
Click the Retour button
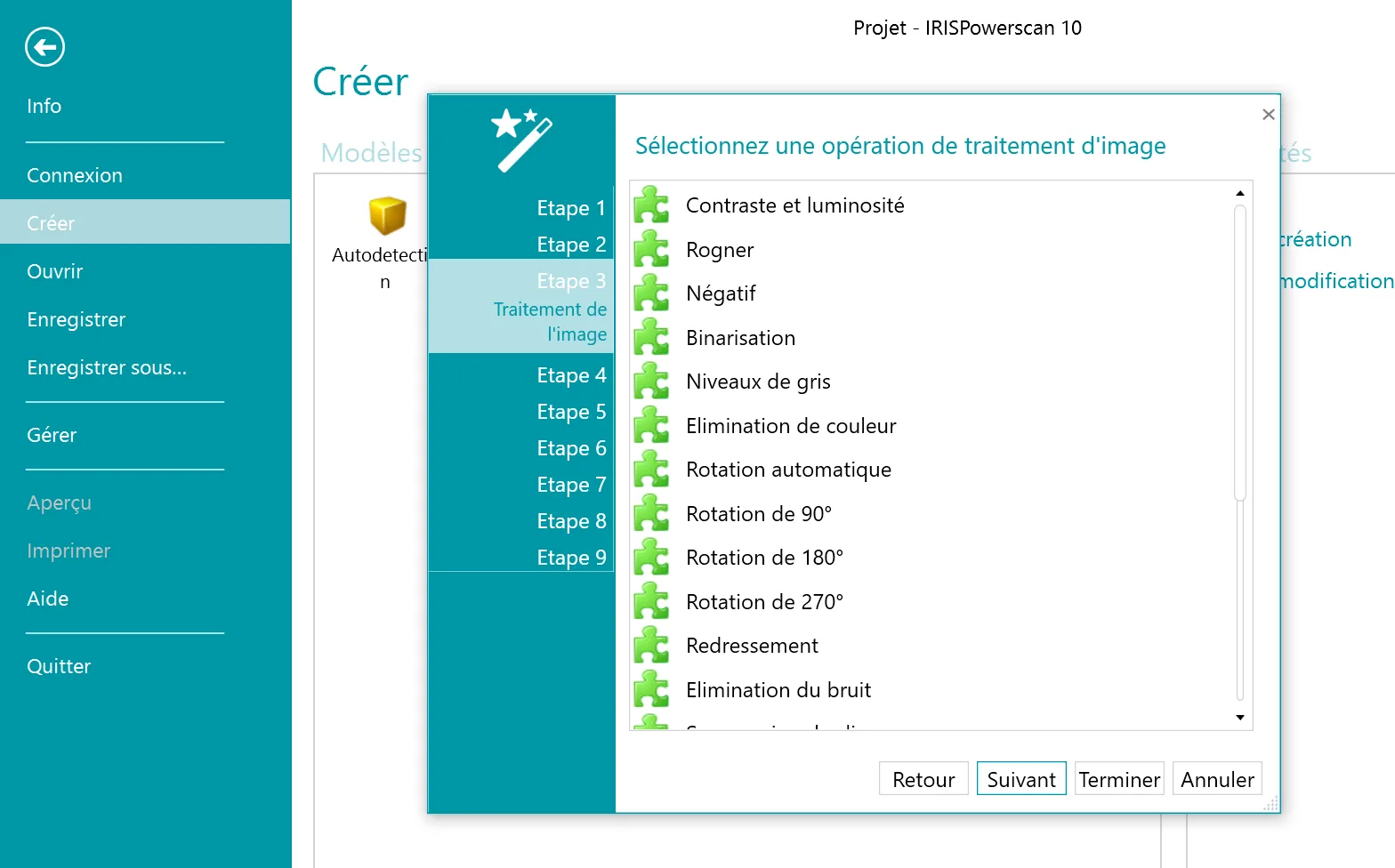click(923, 779)
